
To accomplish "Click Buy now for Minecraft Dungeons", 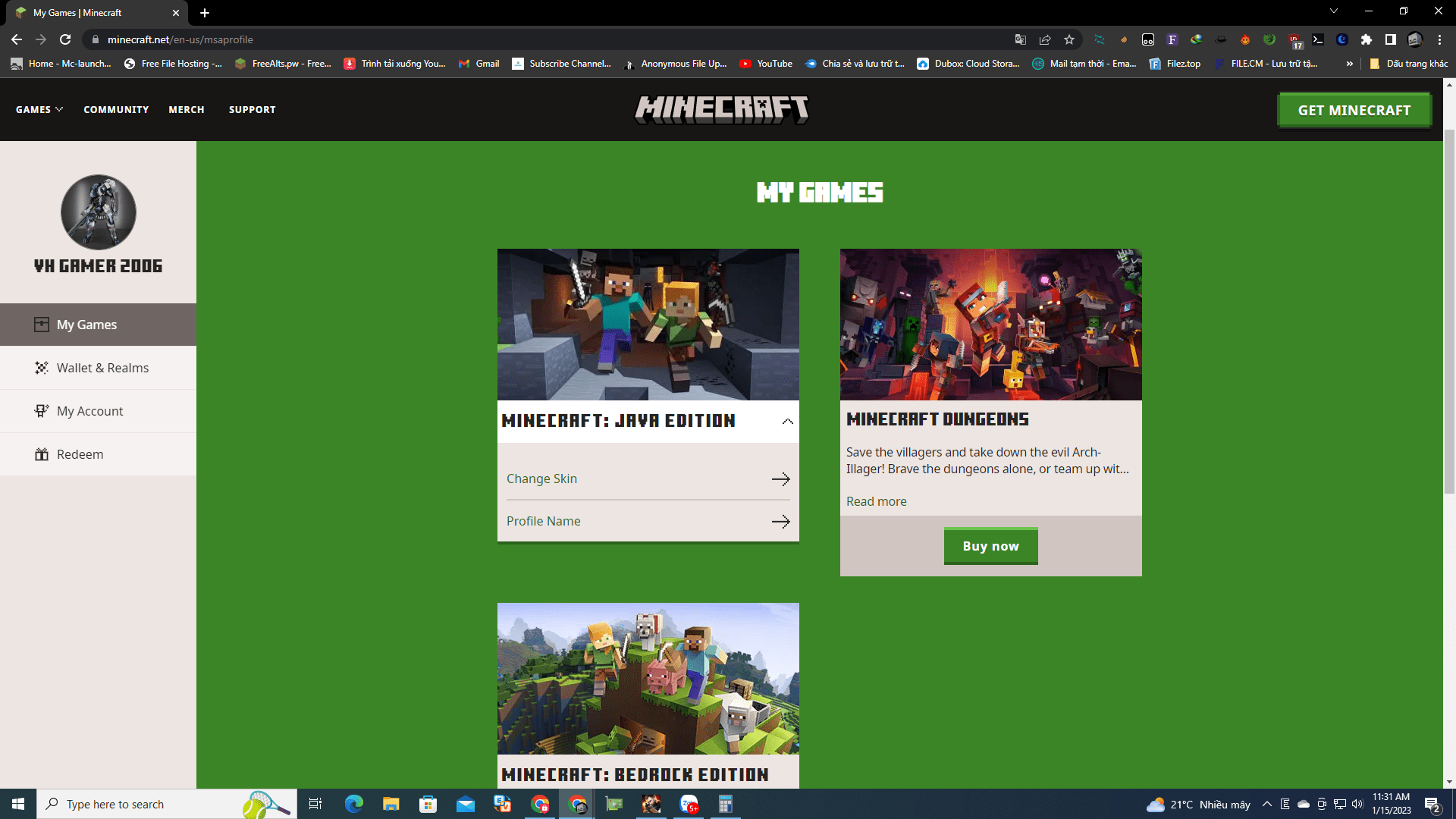I will (990, 546).
